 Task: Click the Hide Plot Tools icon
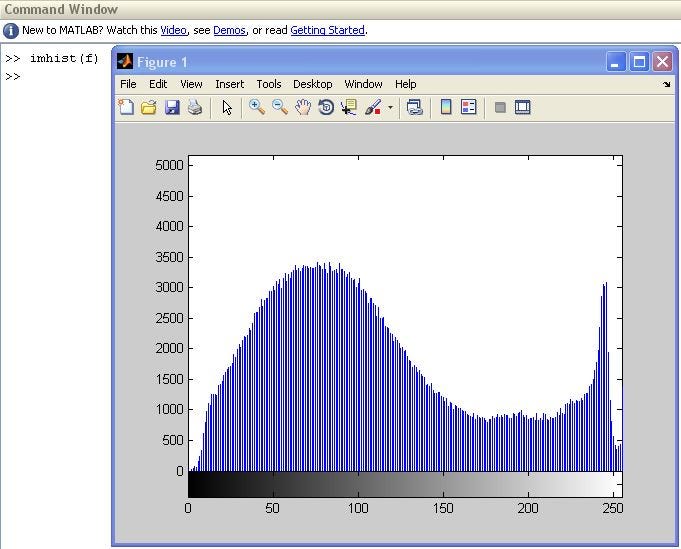click(x=500, y=107)
